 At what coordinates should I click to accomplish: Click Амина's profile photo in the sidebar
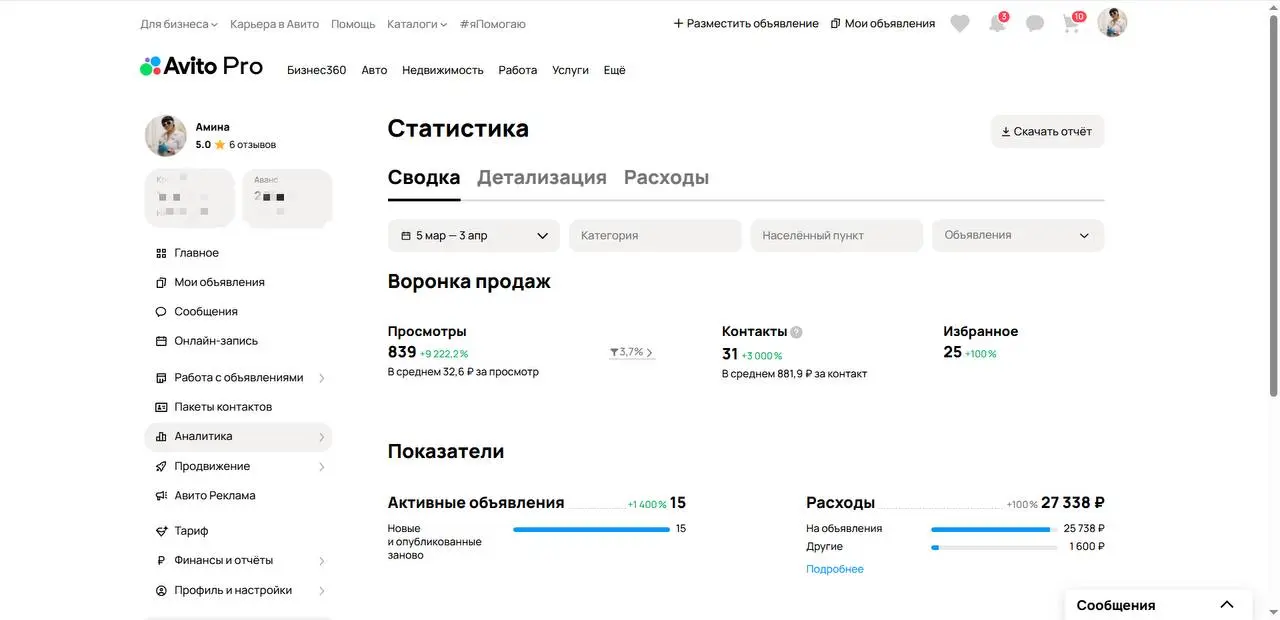point(166,136)
